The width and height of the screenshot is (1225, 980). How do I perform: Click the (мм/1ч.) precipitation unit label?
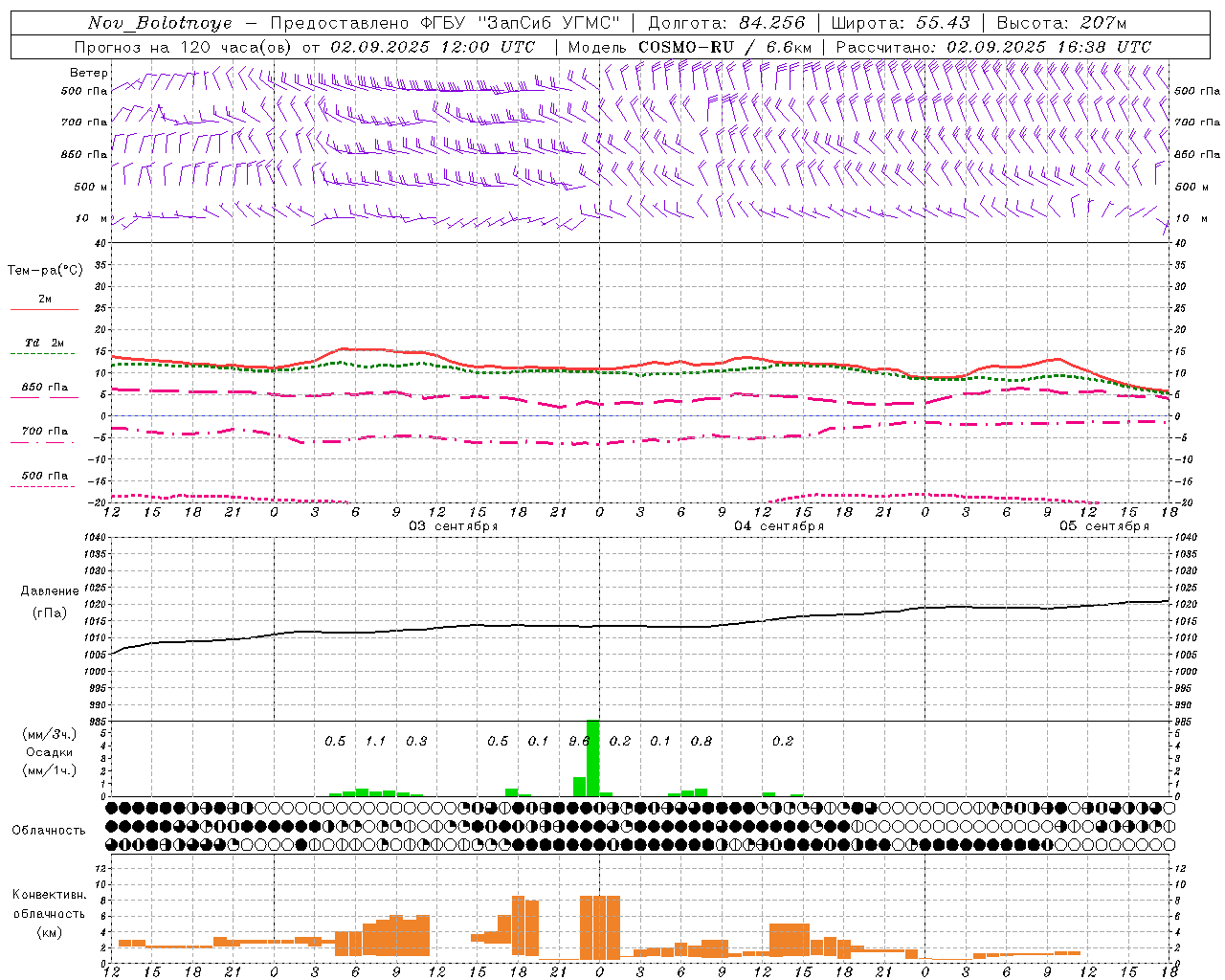(49, 770)
